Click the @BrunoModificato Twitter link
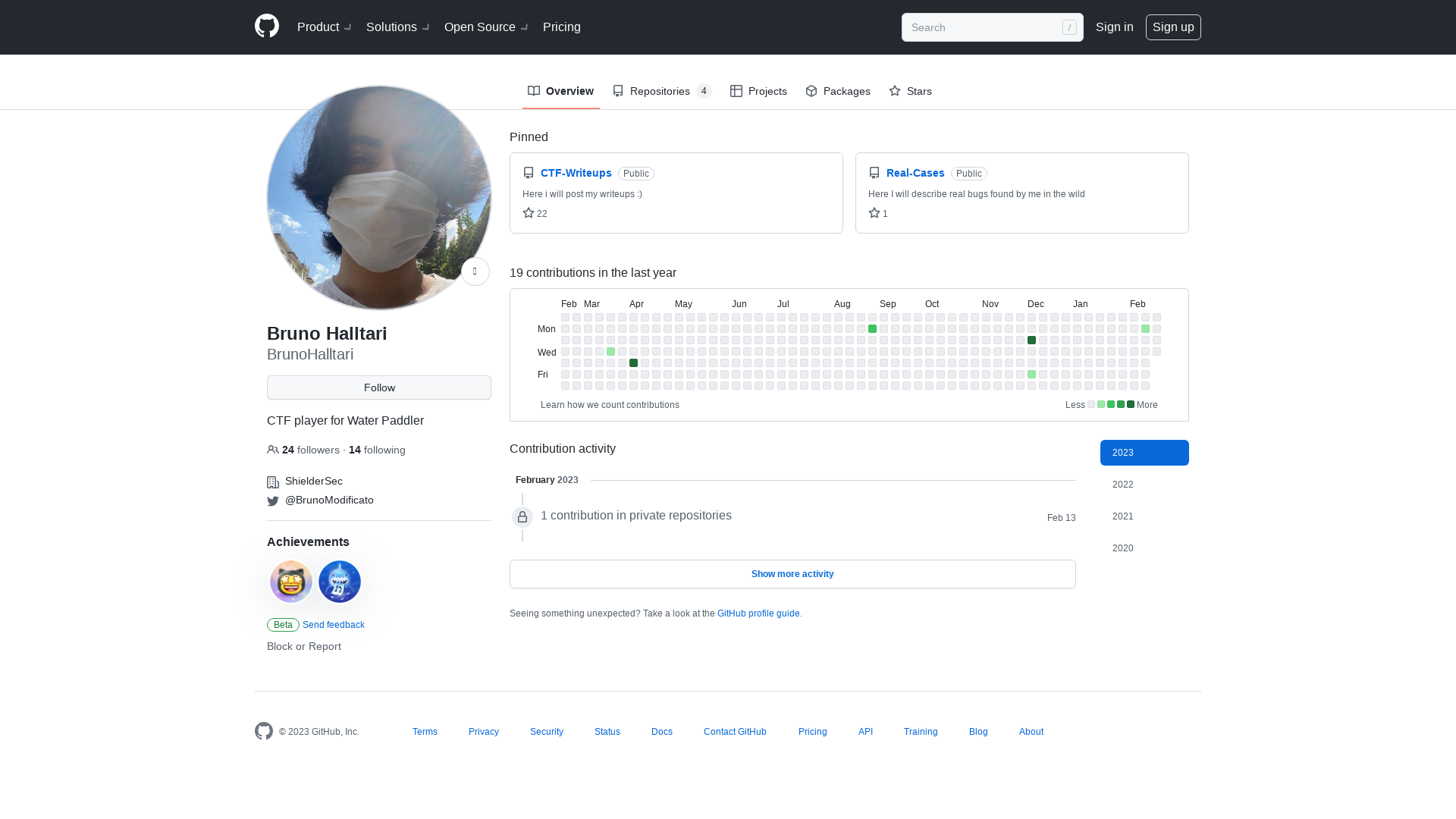 pyautogui.click(x=329, y=500)
